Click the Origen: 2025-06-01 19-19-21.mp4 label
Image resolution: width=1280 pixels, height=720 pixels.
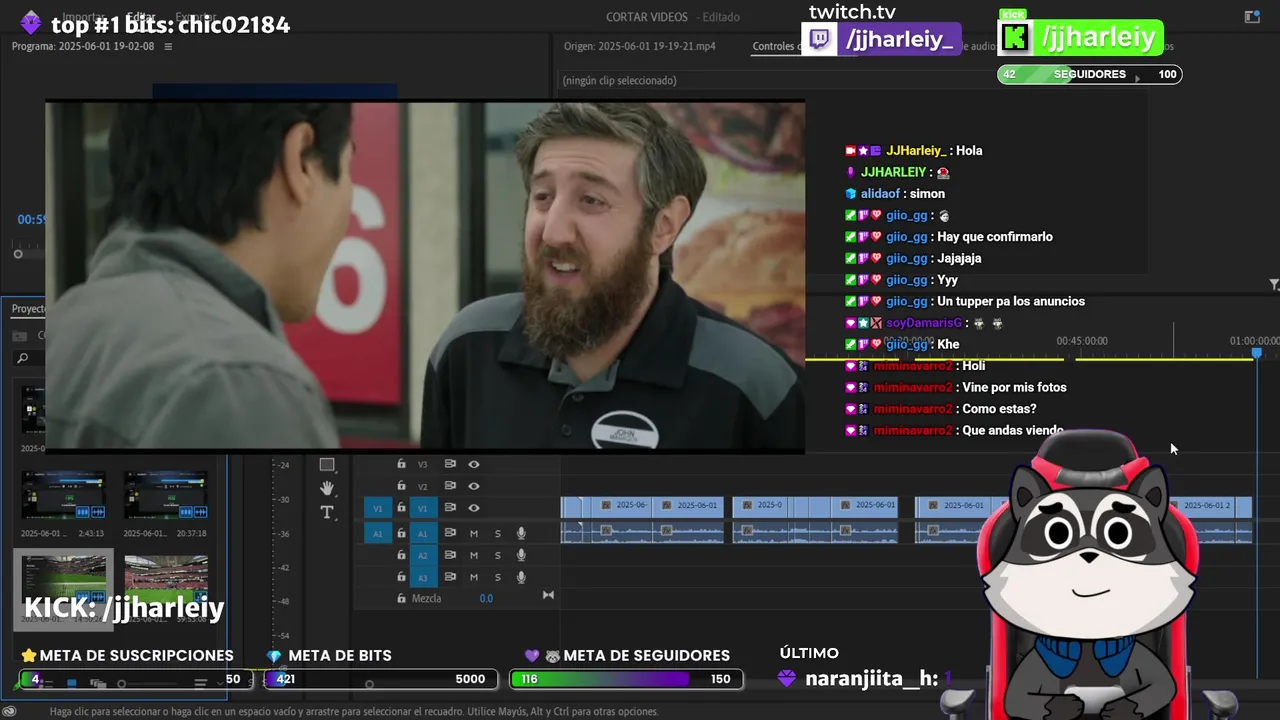coord(640,46)
